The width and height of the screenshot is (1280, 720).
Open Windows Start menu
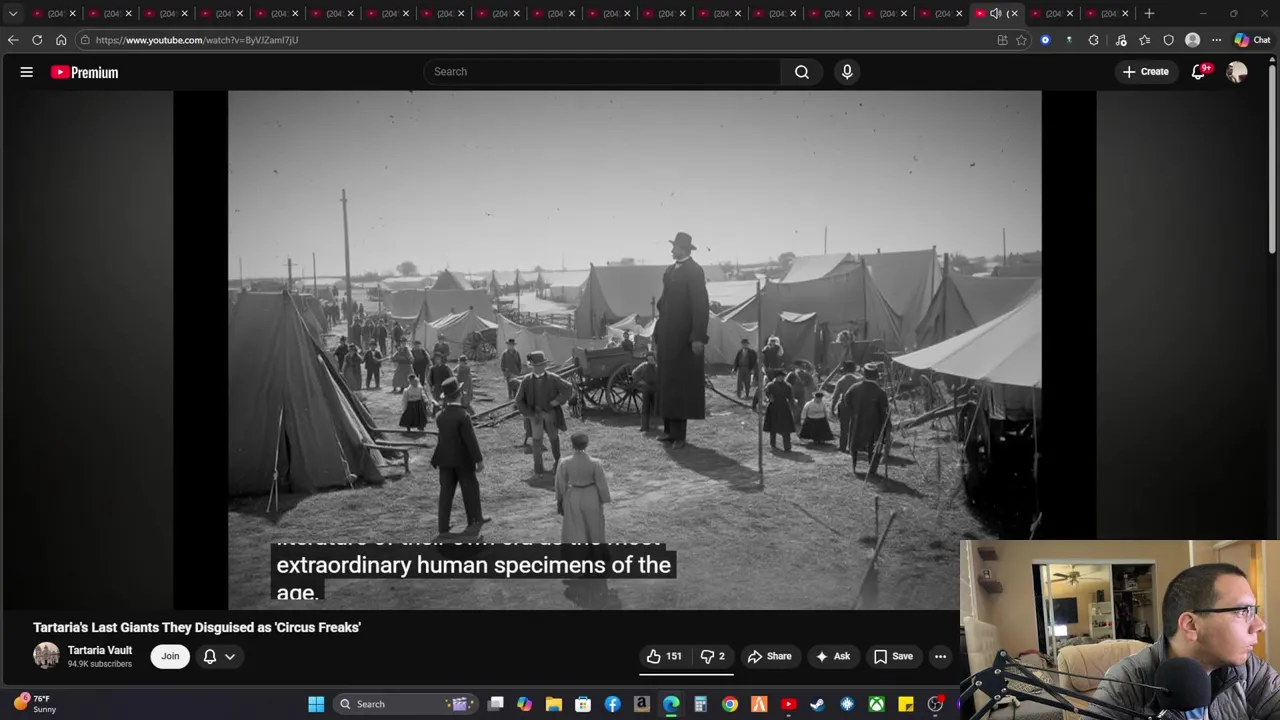(x=316, y=704)
